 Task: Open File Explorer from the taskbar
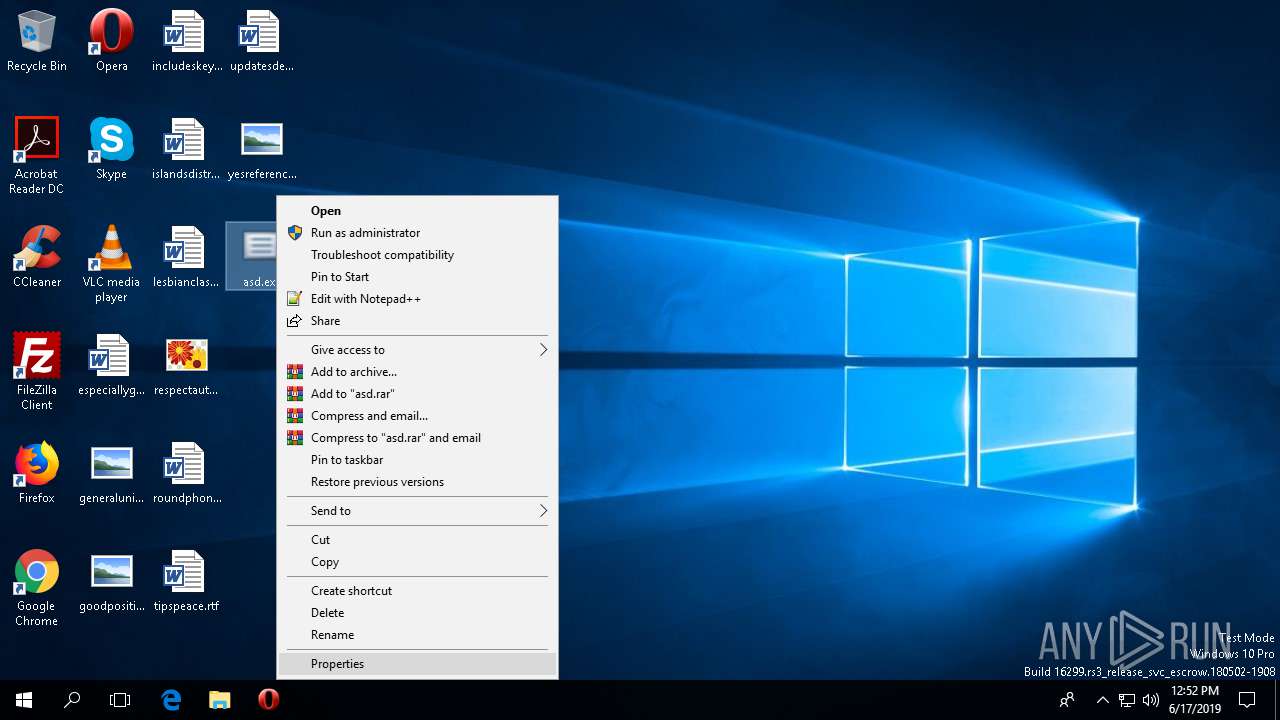(x=219, y=700)
